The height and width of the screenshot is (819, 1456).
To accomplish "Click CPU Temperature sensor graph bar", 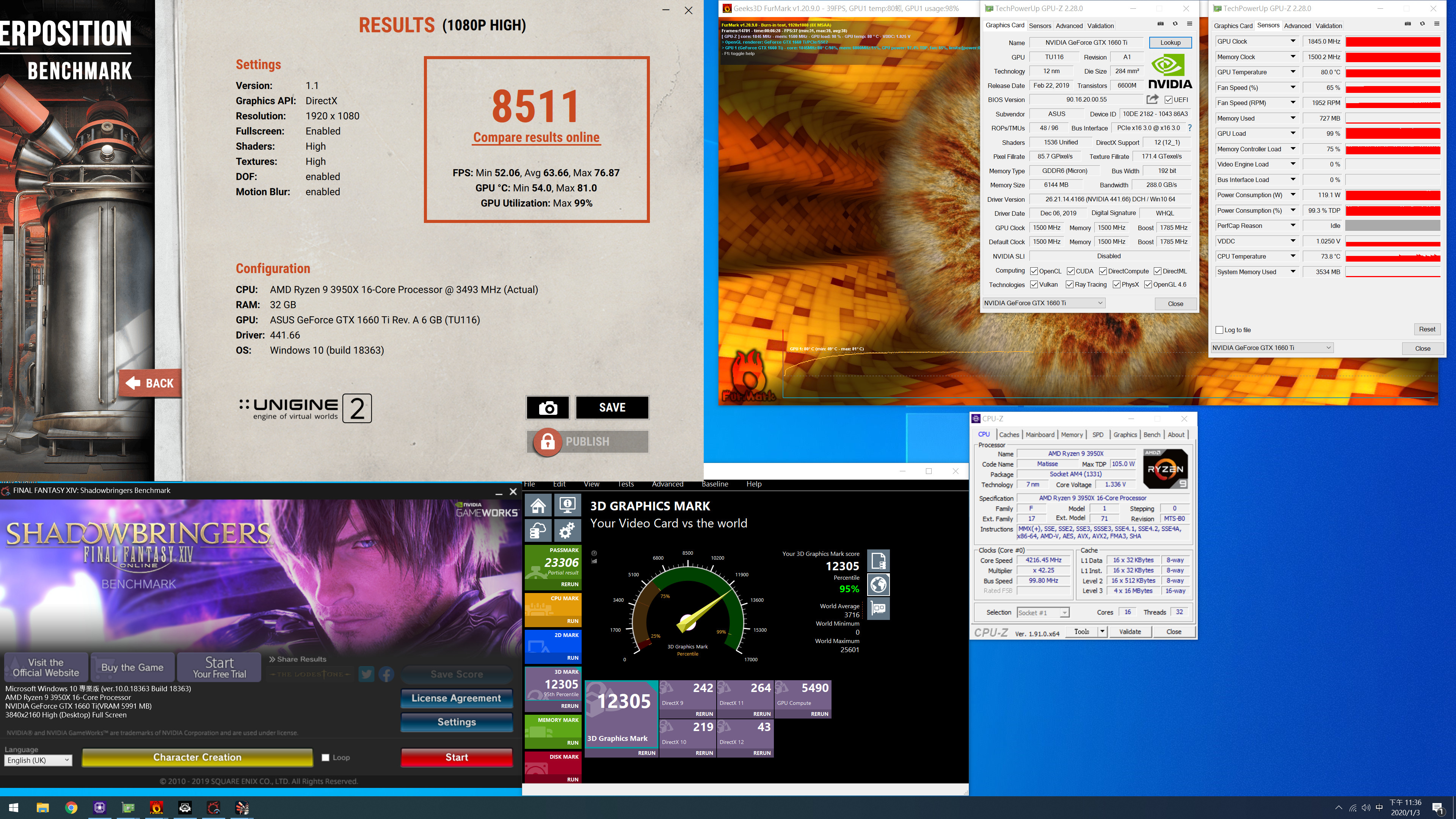I will tap(1393, 256).
